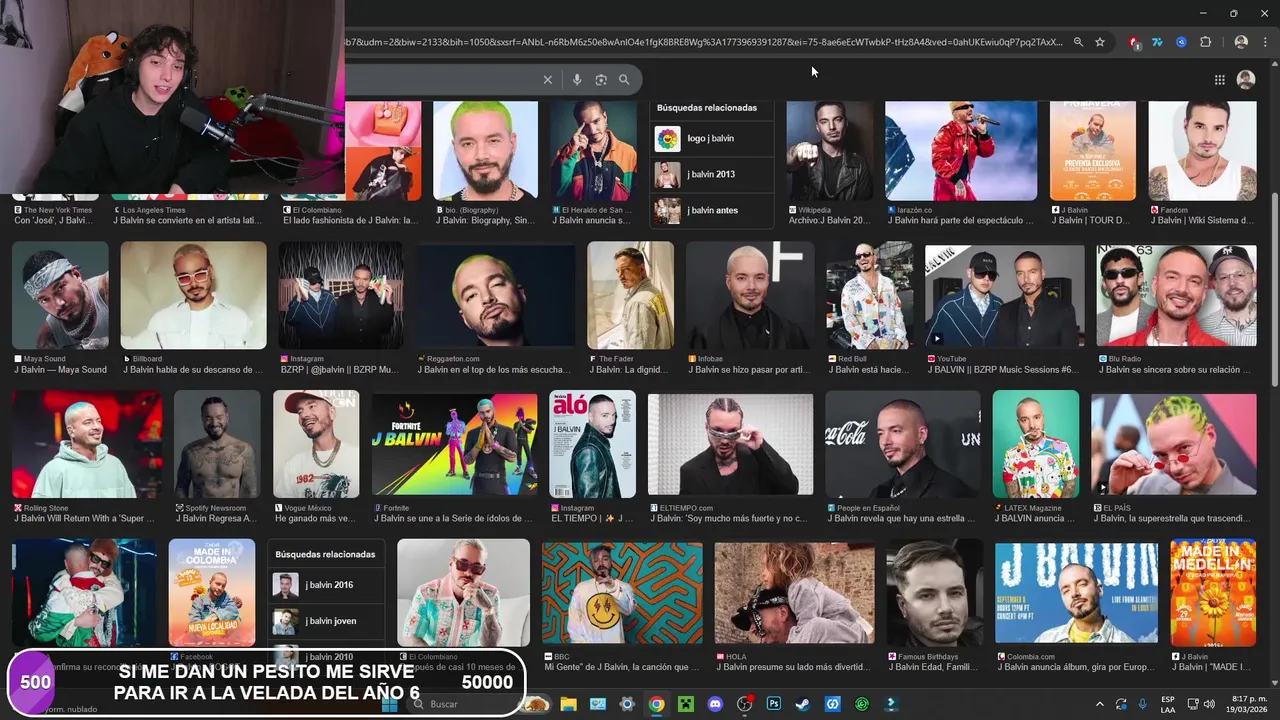Select related search 'logo j balvin'

tap(711, 139)
